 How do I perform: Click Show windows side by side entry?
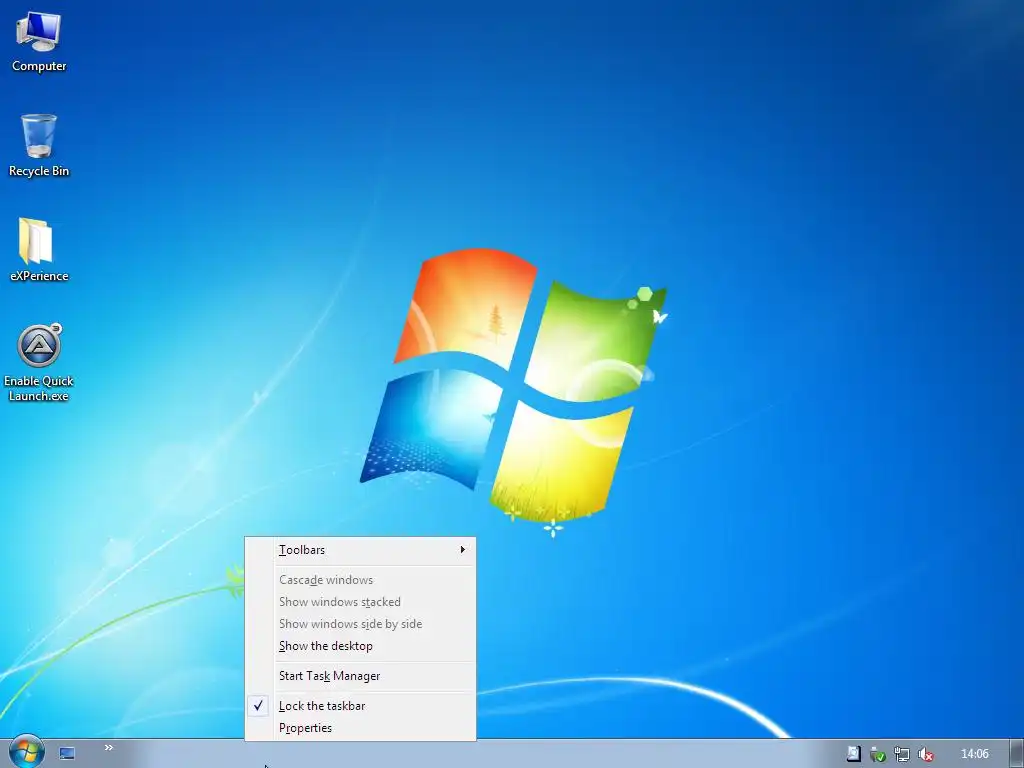coord(360,624)
